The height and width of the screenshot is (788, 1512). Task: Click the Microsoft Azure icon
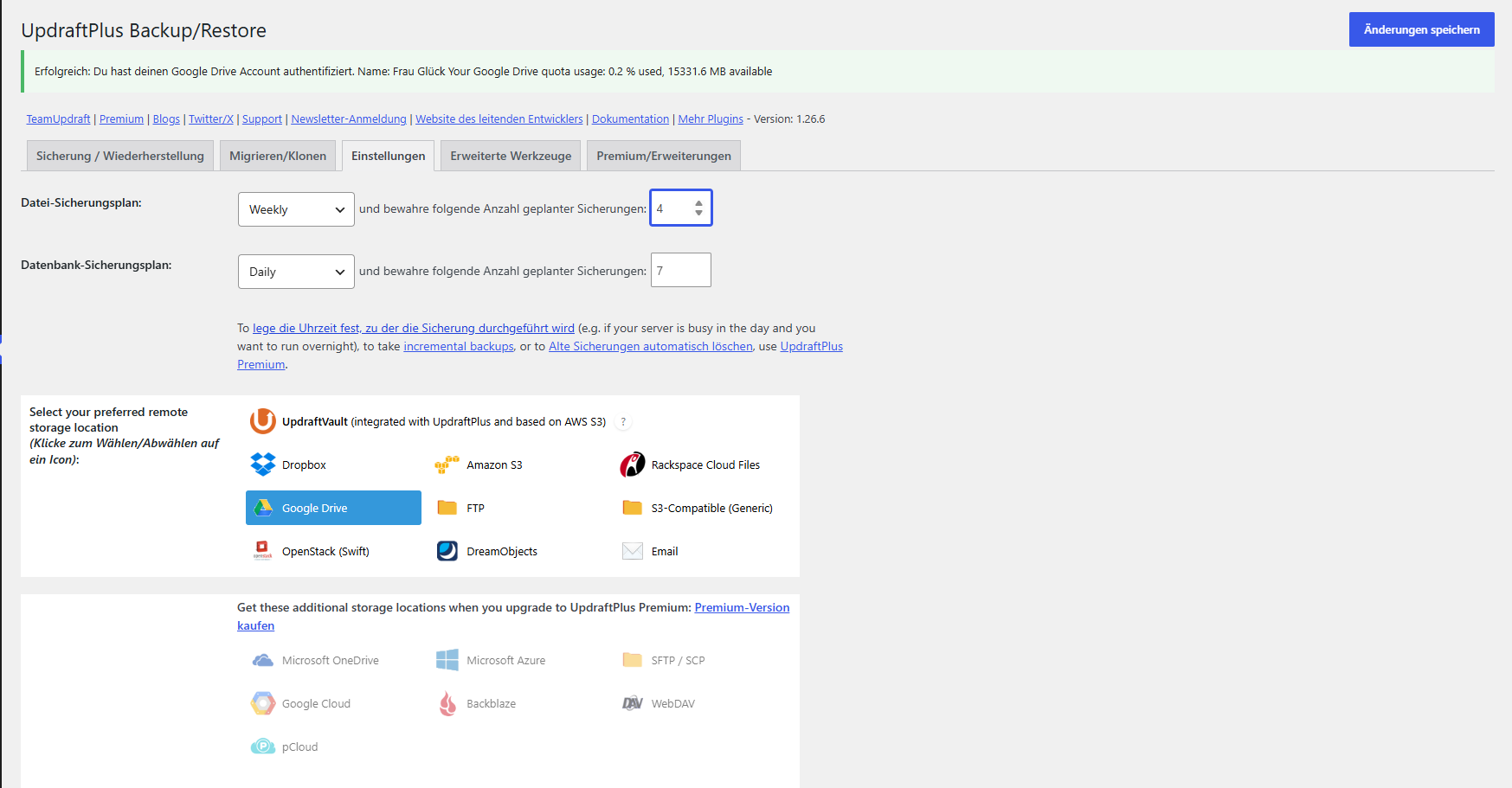click(447, 660)
